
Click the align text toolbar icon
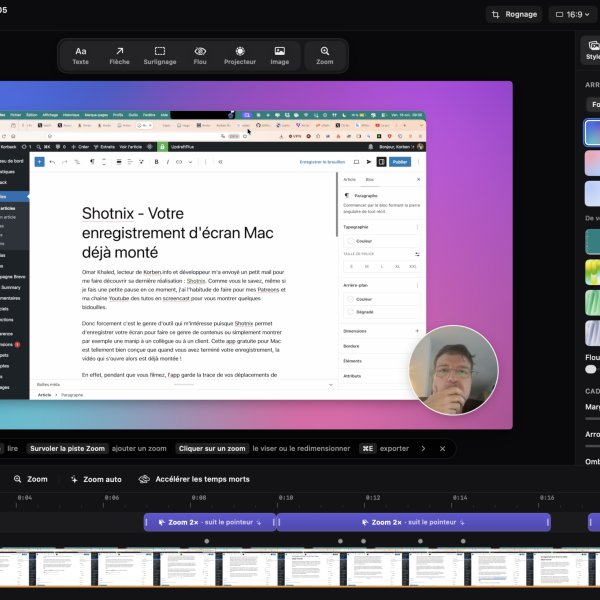point(130,162)
